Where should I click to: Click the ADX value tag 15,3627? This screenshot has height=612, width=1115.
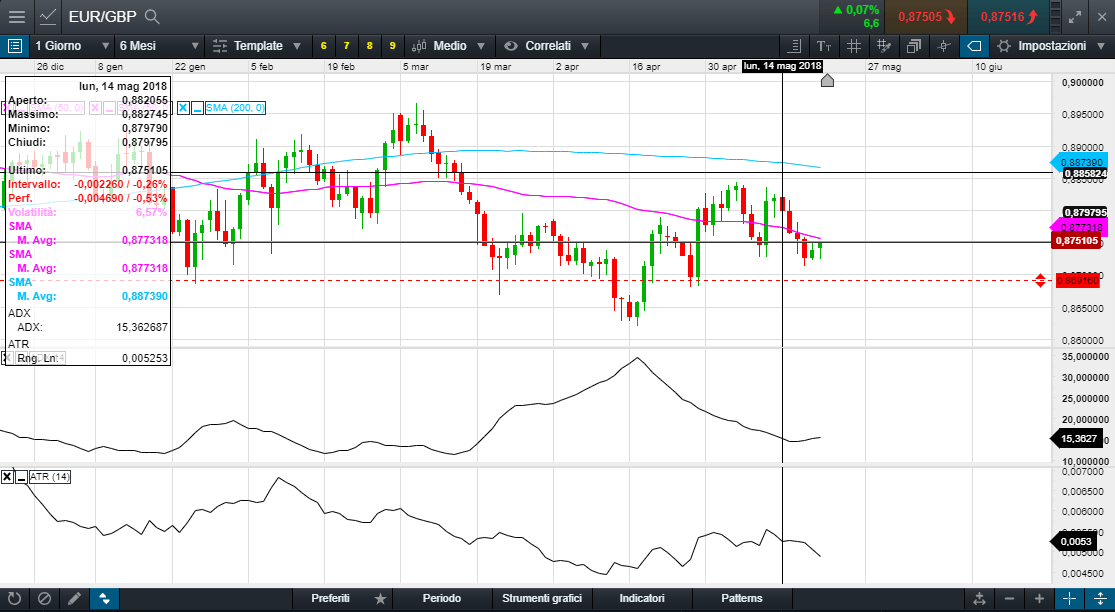(x=1077, y=439)
